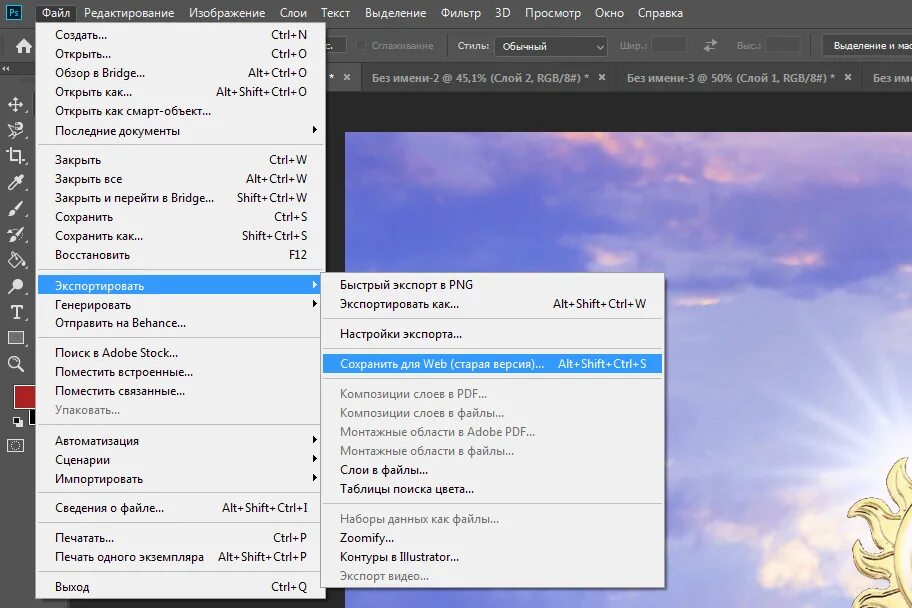
Task: Choose Восстановить menu item
Action: pos(181,255)
